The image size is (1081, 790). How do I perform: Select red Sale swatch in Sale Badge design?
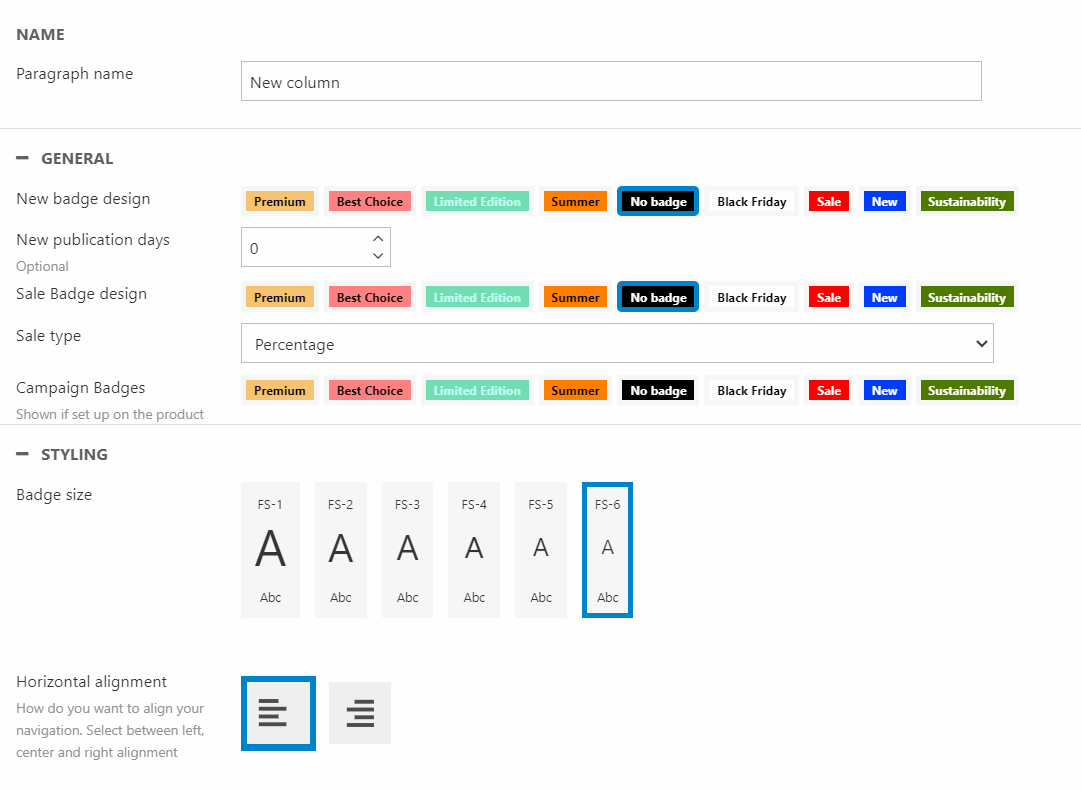(x=828, y=298)
